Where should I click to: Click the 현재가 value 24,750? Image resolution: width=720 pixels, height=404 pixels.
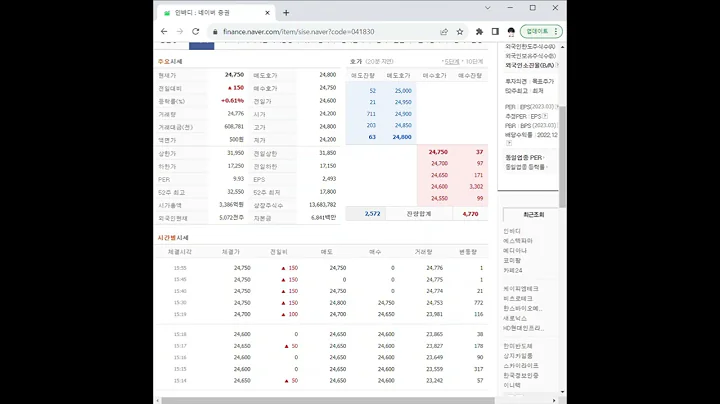(234, 74)
